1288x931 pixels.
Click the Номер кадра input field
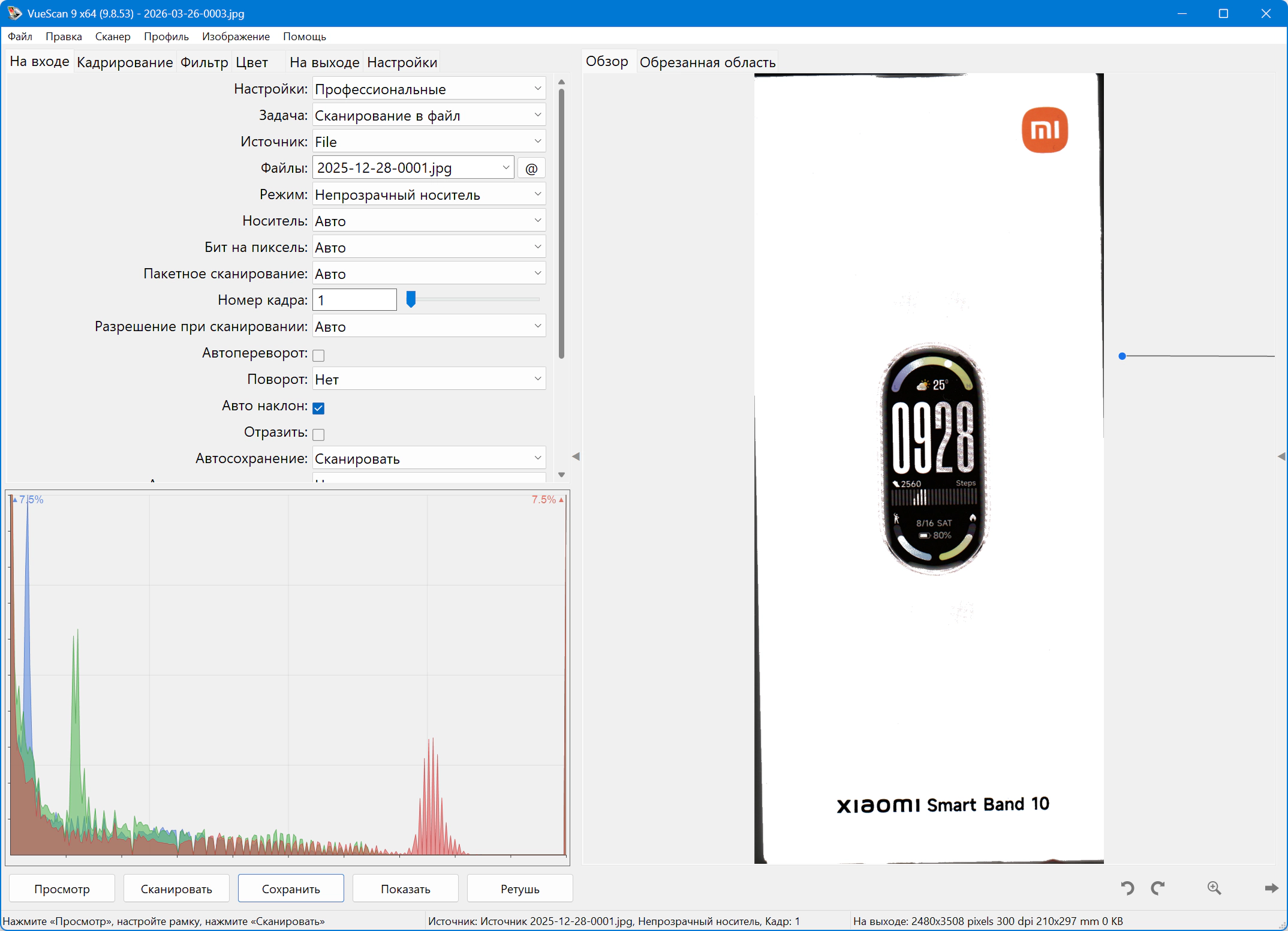tap(354, 300)
